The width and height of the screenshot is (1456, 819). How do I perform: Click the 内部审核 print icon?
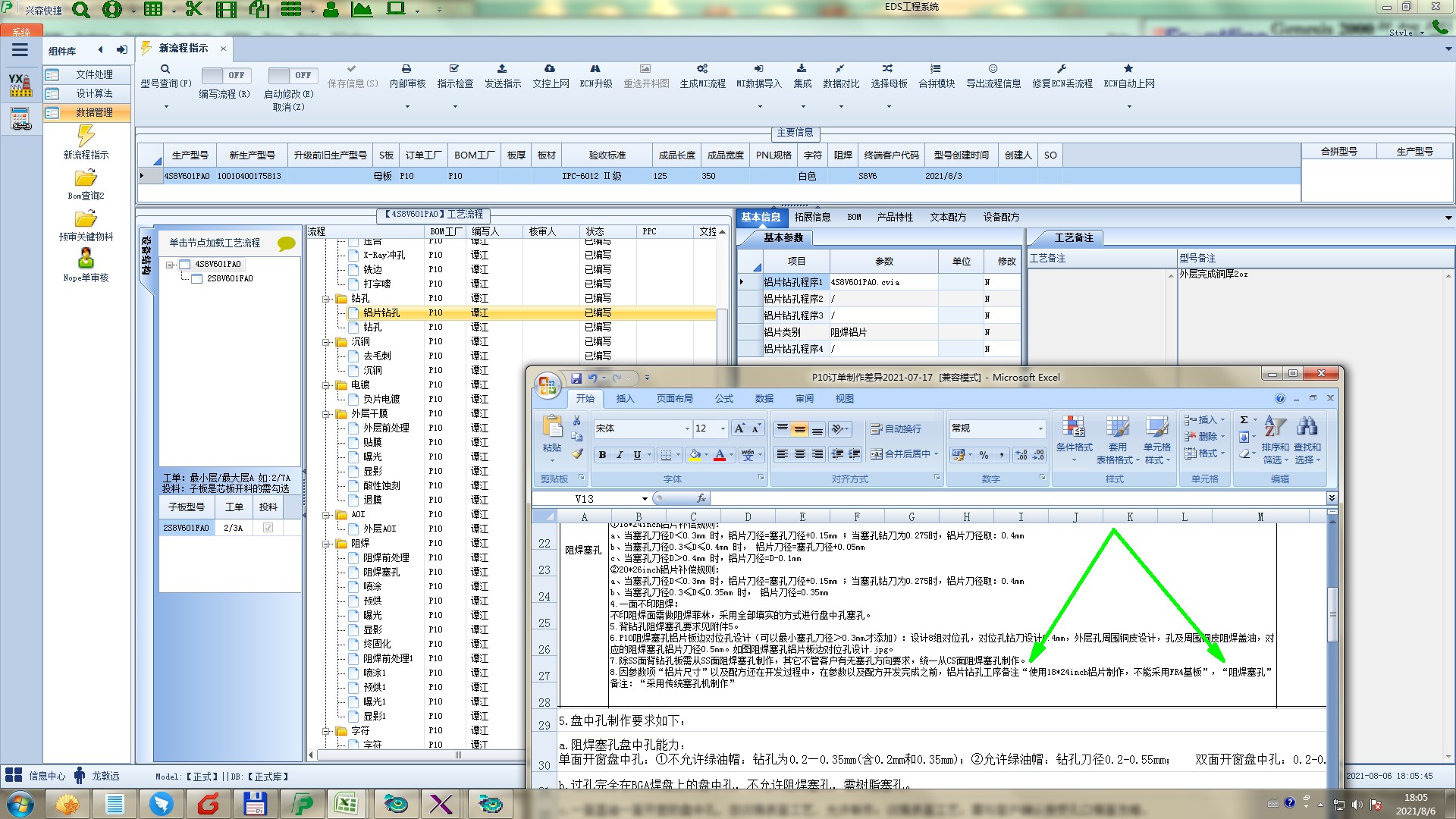pos(406,69)
